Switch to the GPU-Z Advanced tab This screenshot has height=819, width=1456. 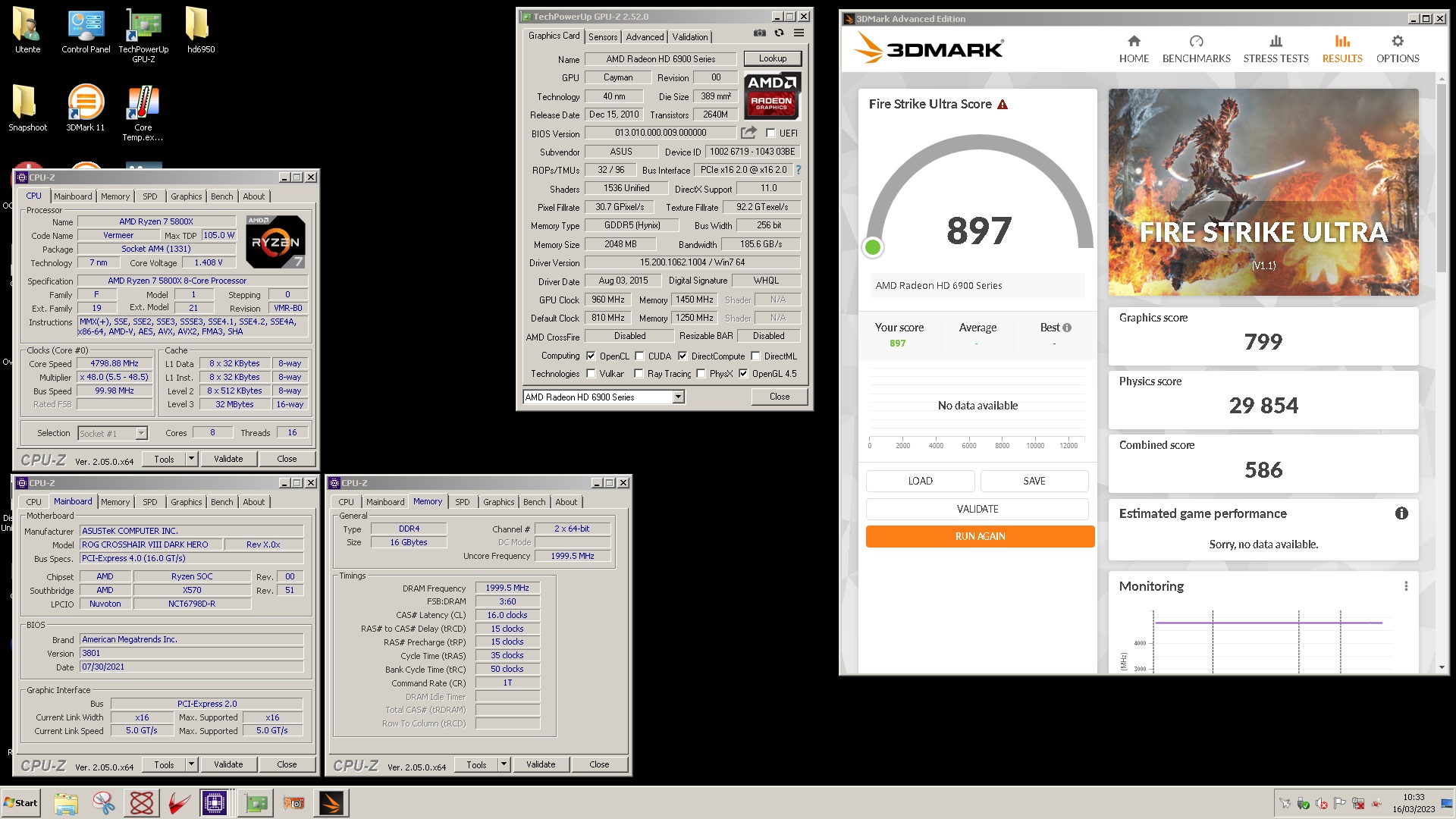click(645, 36)
